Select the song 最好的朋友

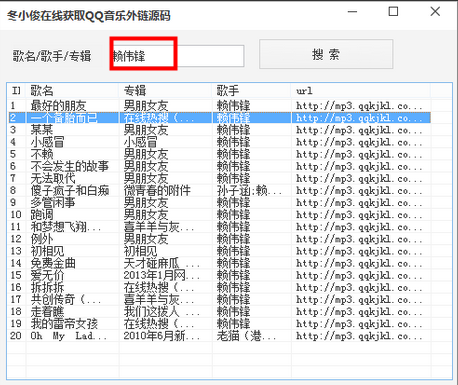tap(58, 106)
